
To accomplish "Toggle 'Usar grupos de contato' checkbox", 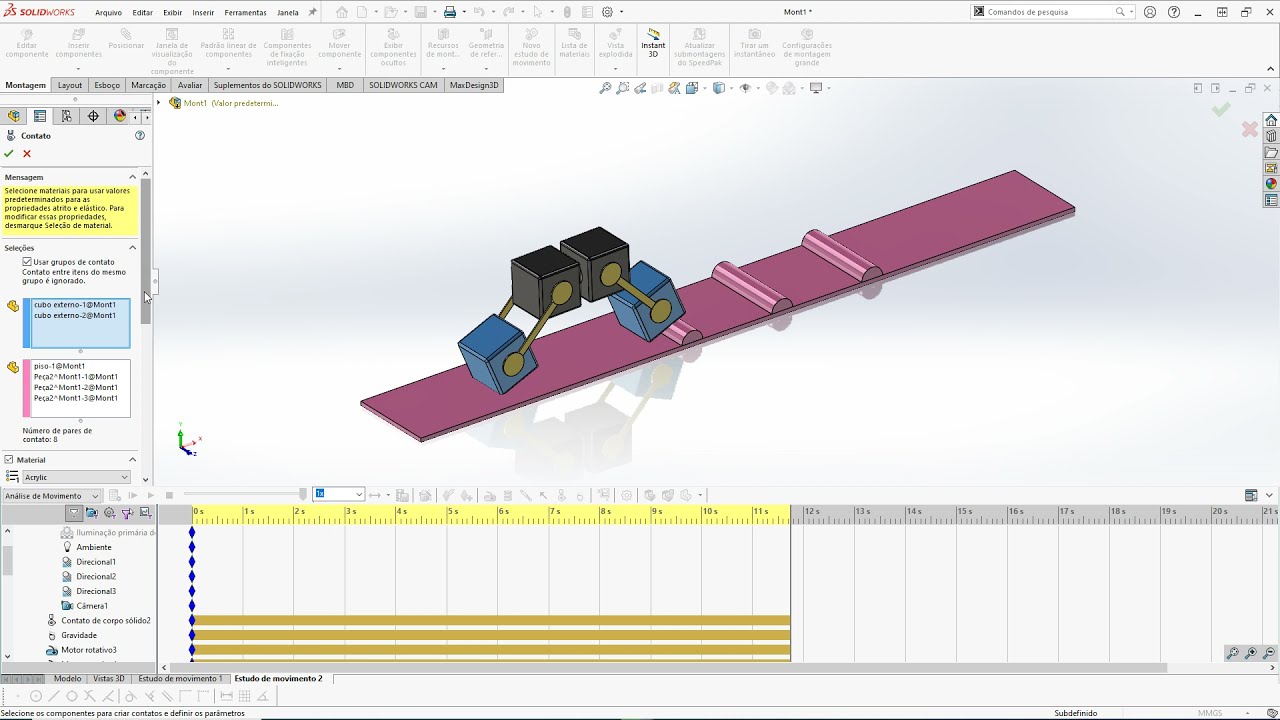I will point(27,262).
